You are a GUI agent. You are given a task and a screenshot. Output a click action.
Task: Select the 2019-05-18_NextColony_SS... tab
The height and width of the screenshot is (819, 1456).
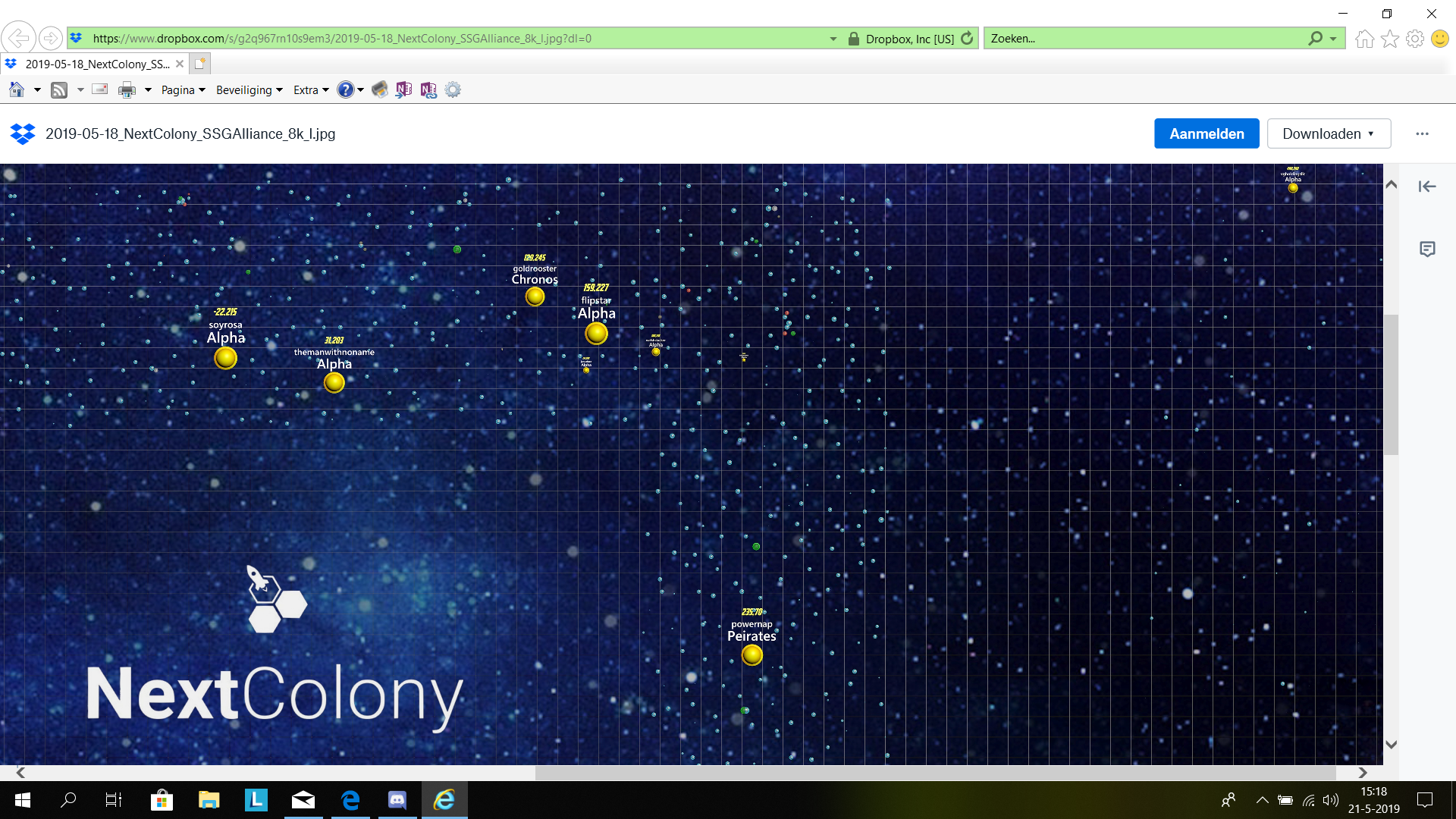[97, 64]
